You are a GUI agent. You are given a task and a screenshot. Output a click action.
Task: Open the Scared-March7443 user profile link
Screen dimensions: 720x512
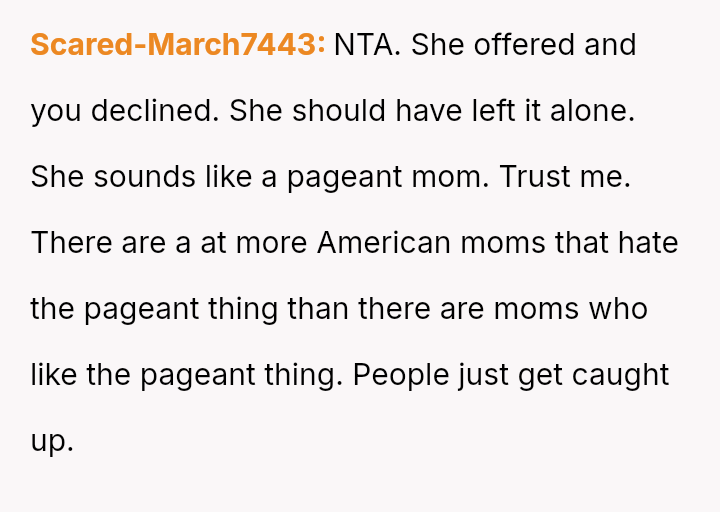178,45
